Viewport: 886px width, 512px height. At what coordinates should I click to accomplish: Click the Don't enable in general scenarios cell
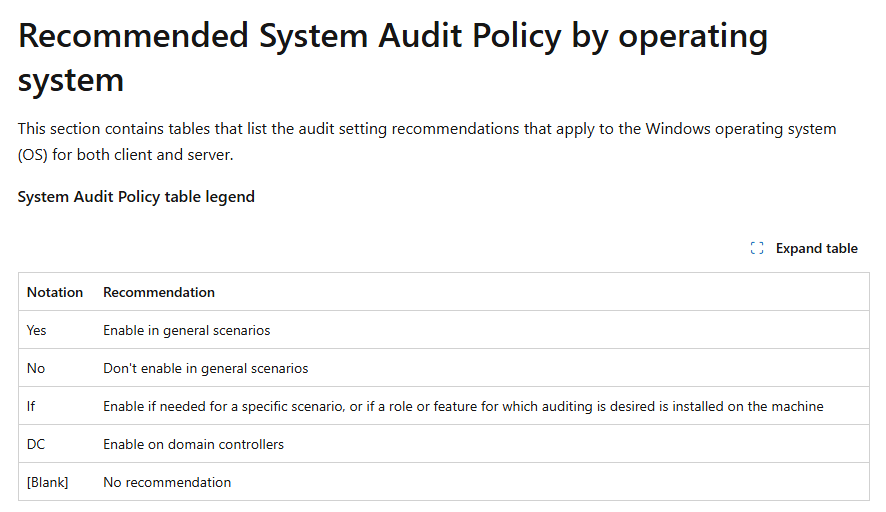(206, 368)
